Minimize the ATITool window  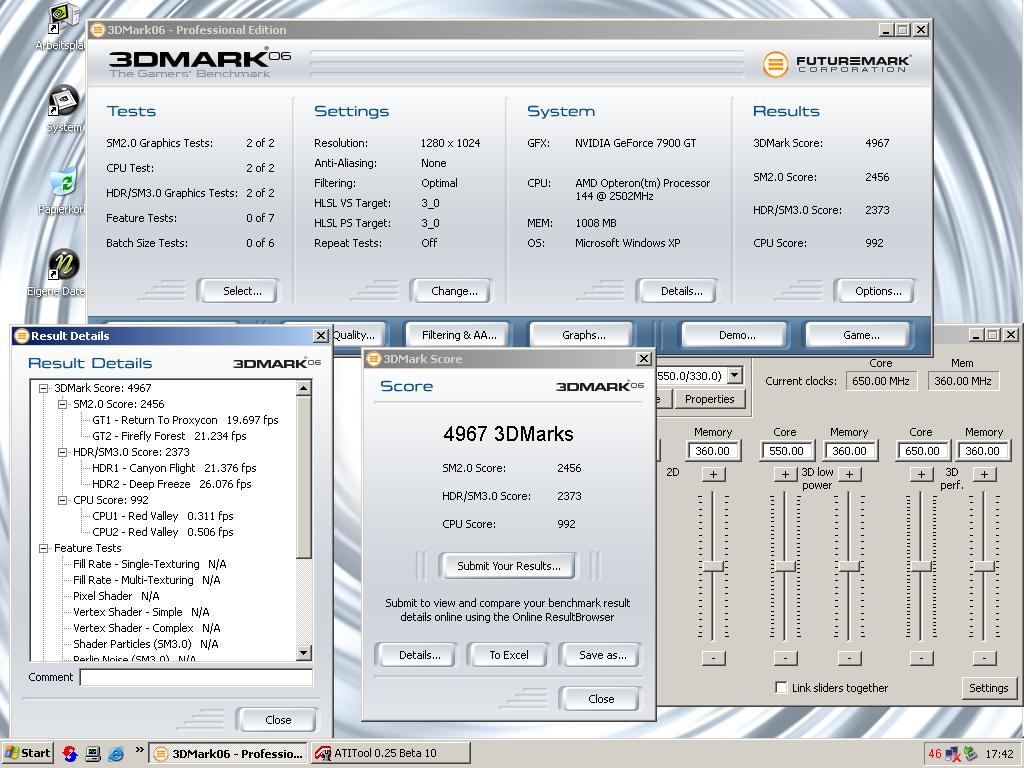pyautogui.click(x=976, y=334)
